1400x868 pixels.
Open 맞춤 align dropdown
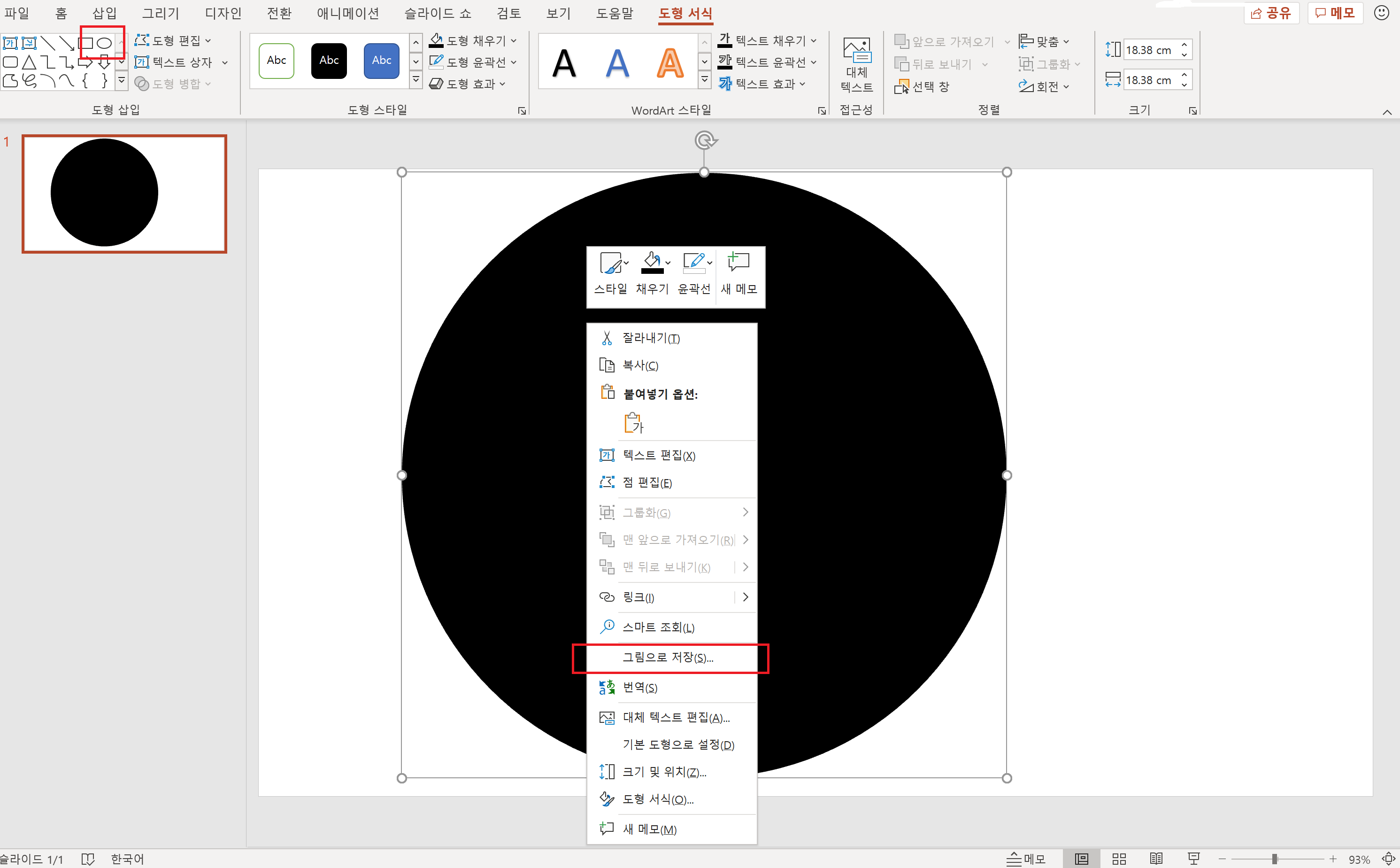coord(1044,41)
